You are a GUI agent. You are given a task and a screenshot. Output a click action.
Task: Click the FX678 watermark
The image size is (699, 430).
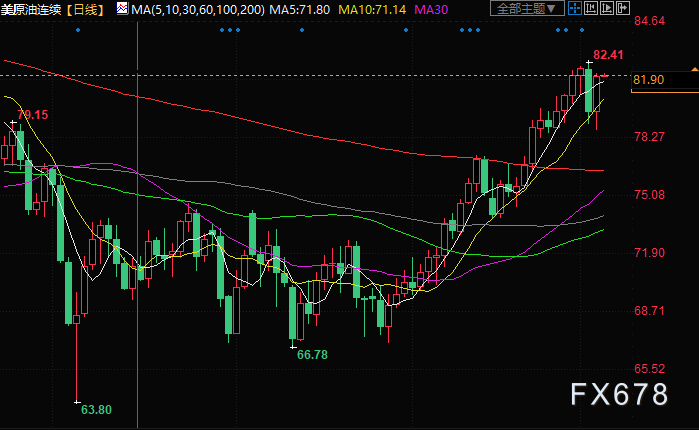click(619, 395)
